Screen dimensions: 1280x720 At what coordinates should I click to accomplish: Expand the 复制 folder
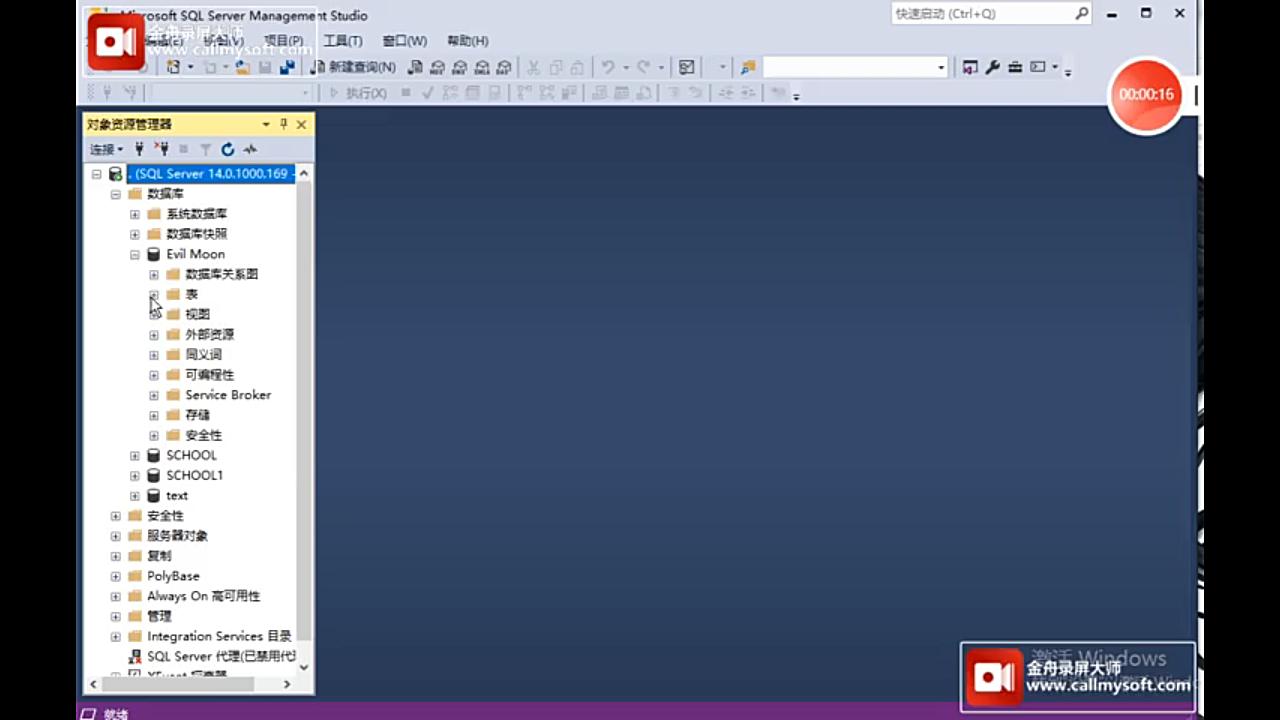click(x=115, y=556)
